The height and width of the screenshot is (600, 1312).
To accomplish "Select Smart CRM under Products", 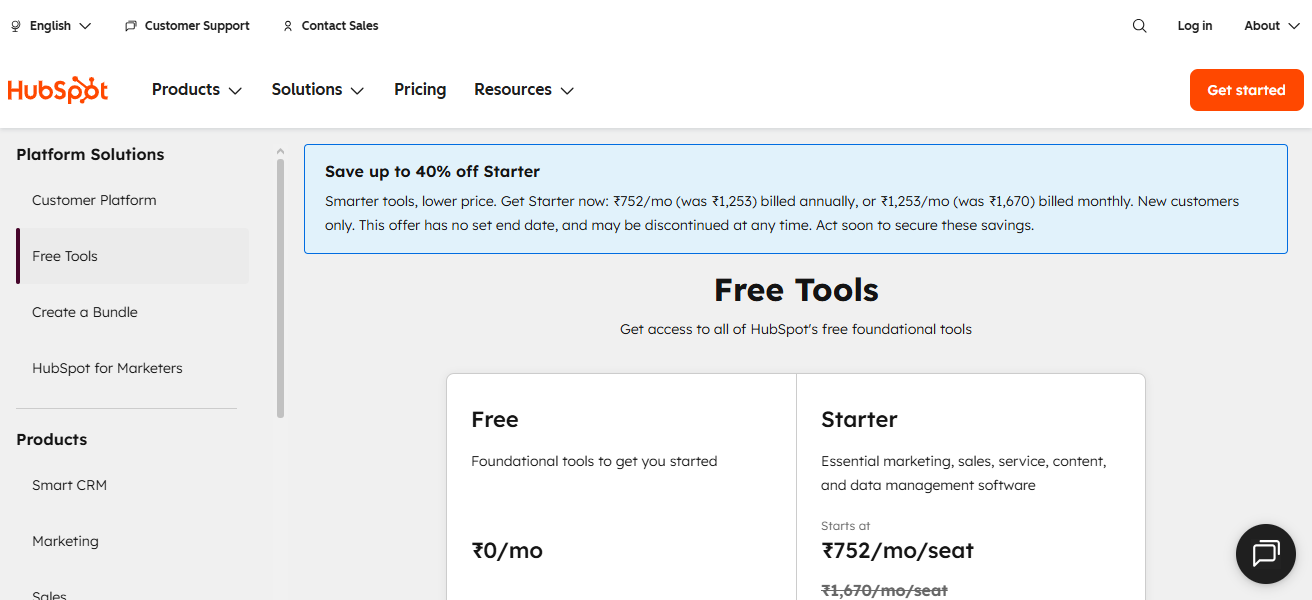I will 69,484.
